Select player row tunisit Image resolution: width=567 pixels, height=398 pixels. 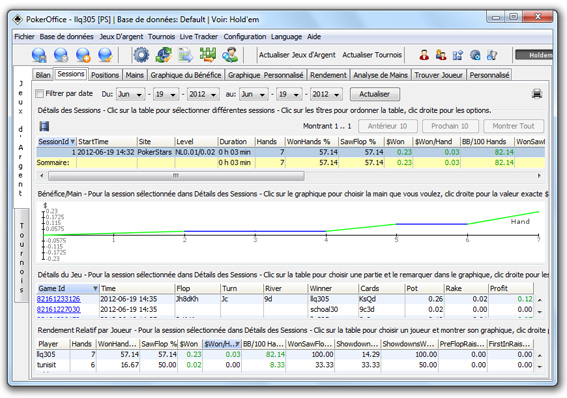[285, 365]
